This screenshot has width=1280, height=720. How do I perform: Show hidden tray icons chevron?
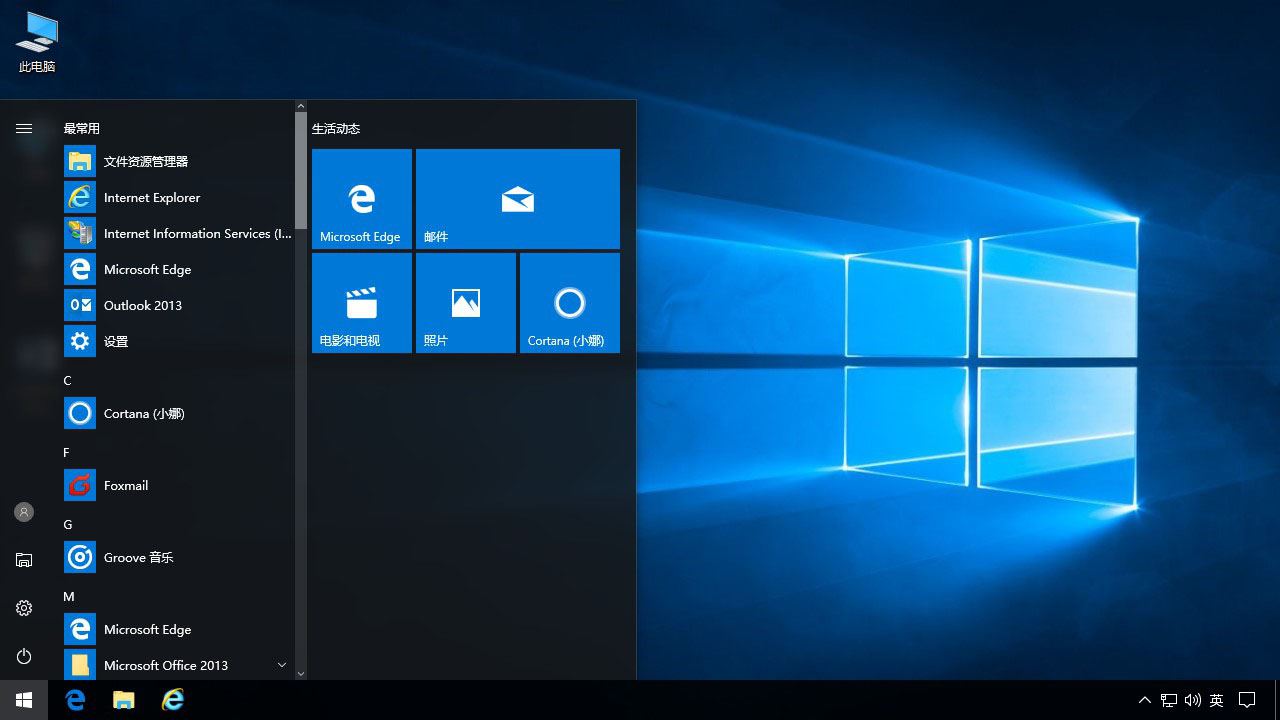coord(1145,700)
